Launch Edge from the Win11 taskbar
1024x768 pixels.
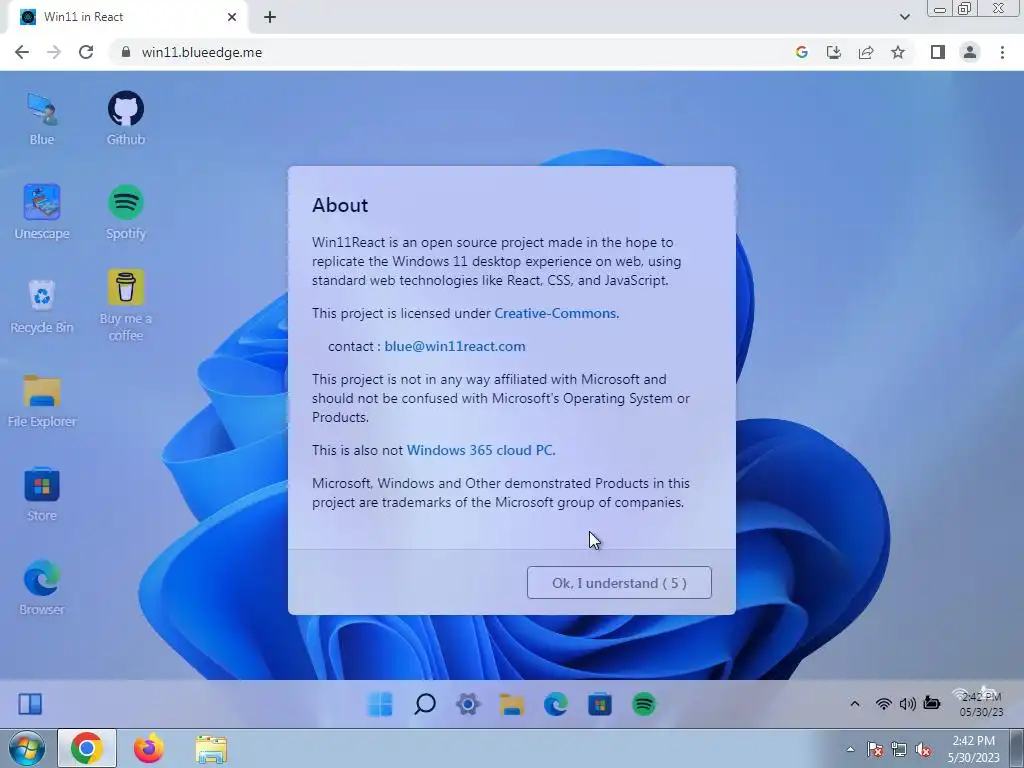point(556,704)
